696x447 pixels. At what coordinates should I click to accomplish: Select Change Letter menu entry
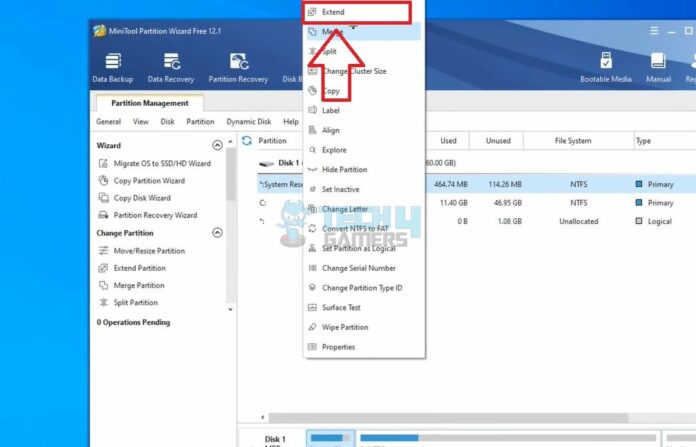click(x=364, y=209)
